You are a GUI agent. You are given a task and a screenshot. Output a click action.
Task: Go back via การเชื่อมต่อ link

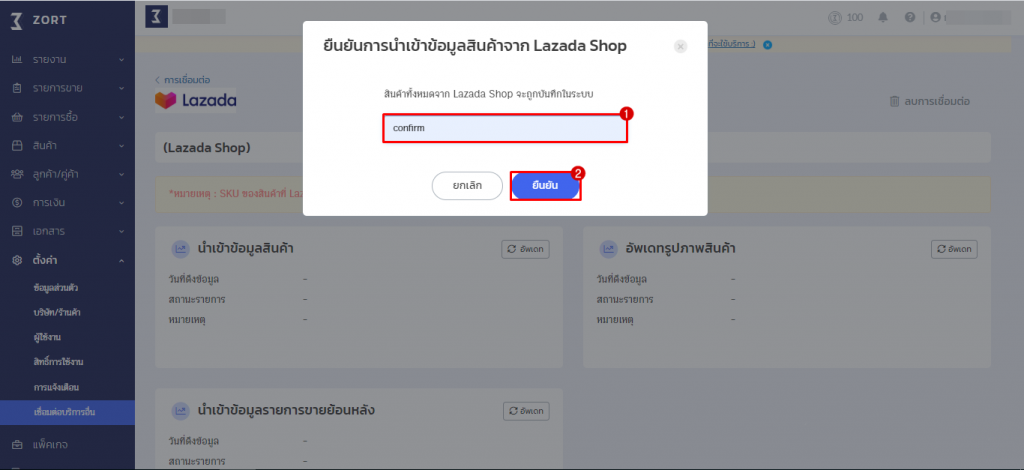pyautogui.click(x=183, y=80)
